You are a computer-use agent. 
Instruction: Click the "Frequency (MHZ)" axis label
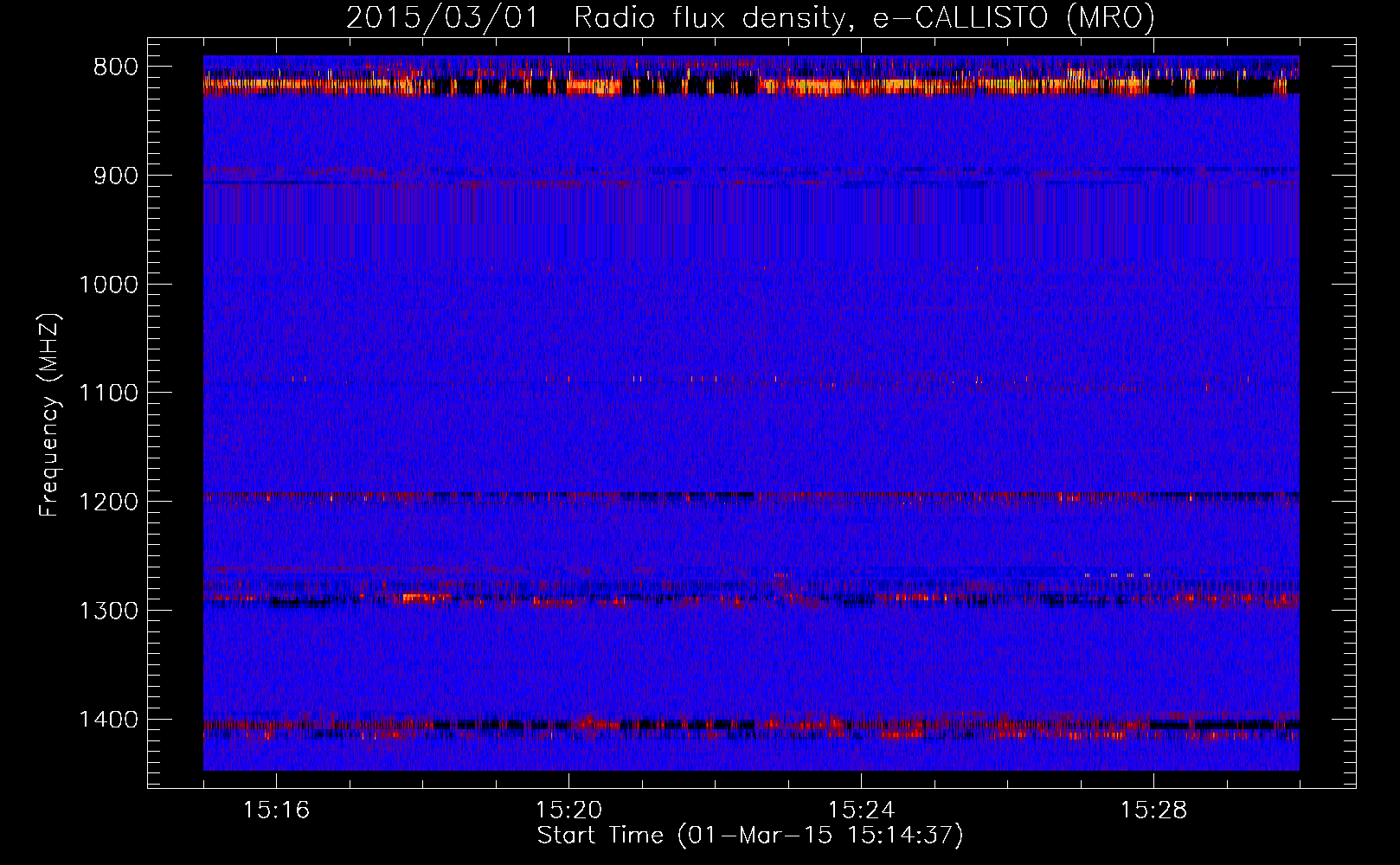[49, 415]
